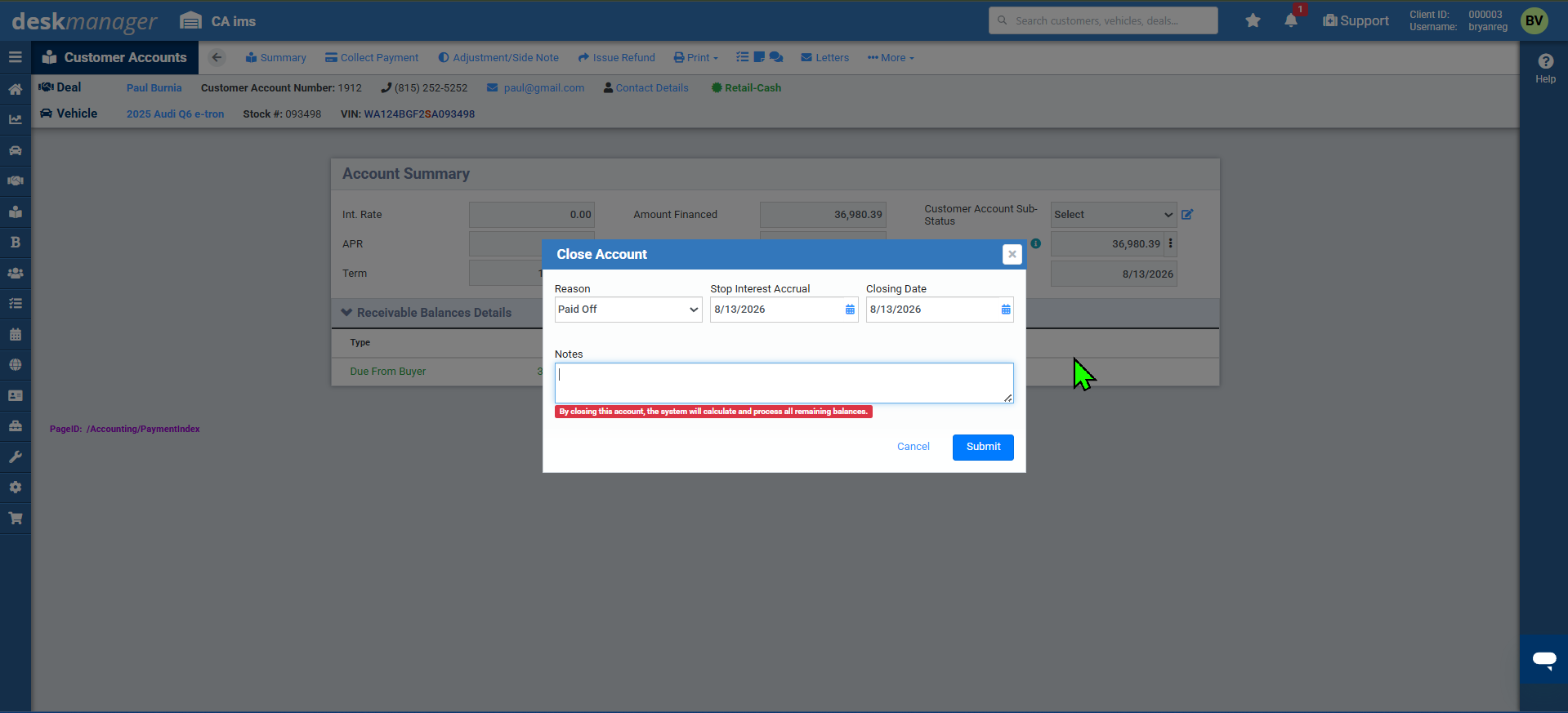Submit the Close Account dialog
Image resolution: width=1568 pixels, height=713 pixels.
(x=983, y=447)
